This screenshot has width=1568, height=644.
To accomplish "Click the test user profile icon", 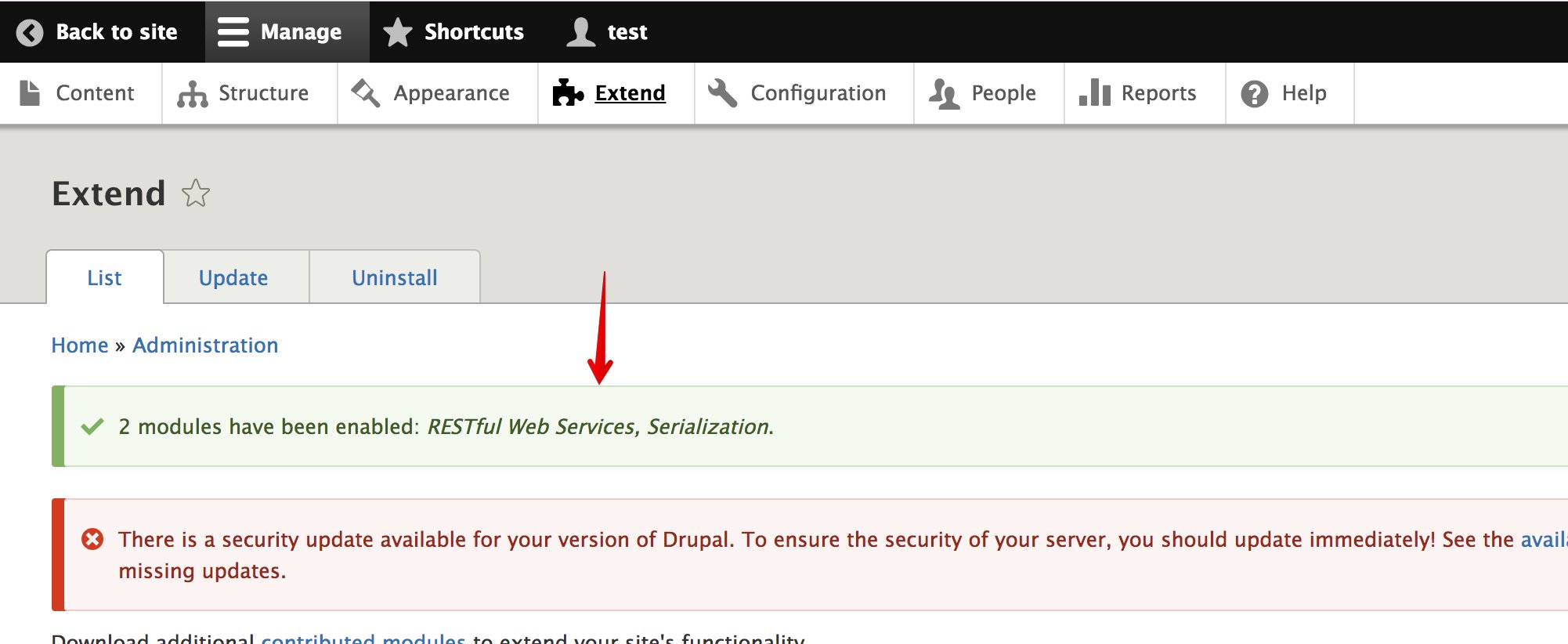I will tap(580, 32).
